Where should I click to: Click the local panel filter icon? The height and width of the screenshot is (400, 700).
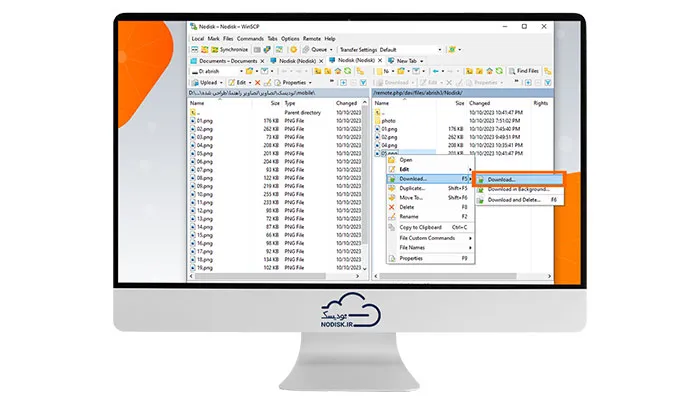[363, 83]
